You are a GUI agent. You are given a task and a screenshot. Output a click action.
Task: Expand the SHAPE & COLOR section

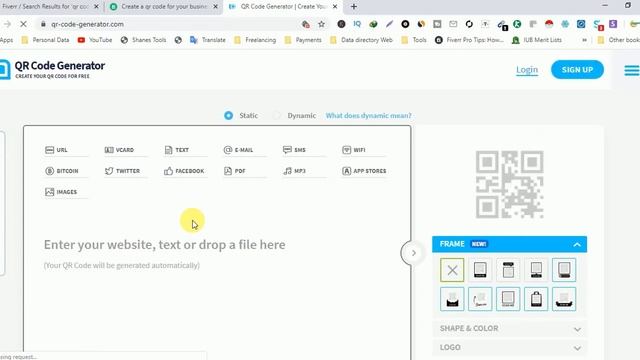click(x=509, y=329)
